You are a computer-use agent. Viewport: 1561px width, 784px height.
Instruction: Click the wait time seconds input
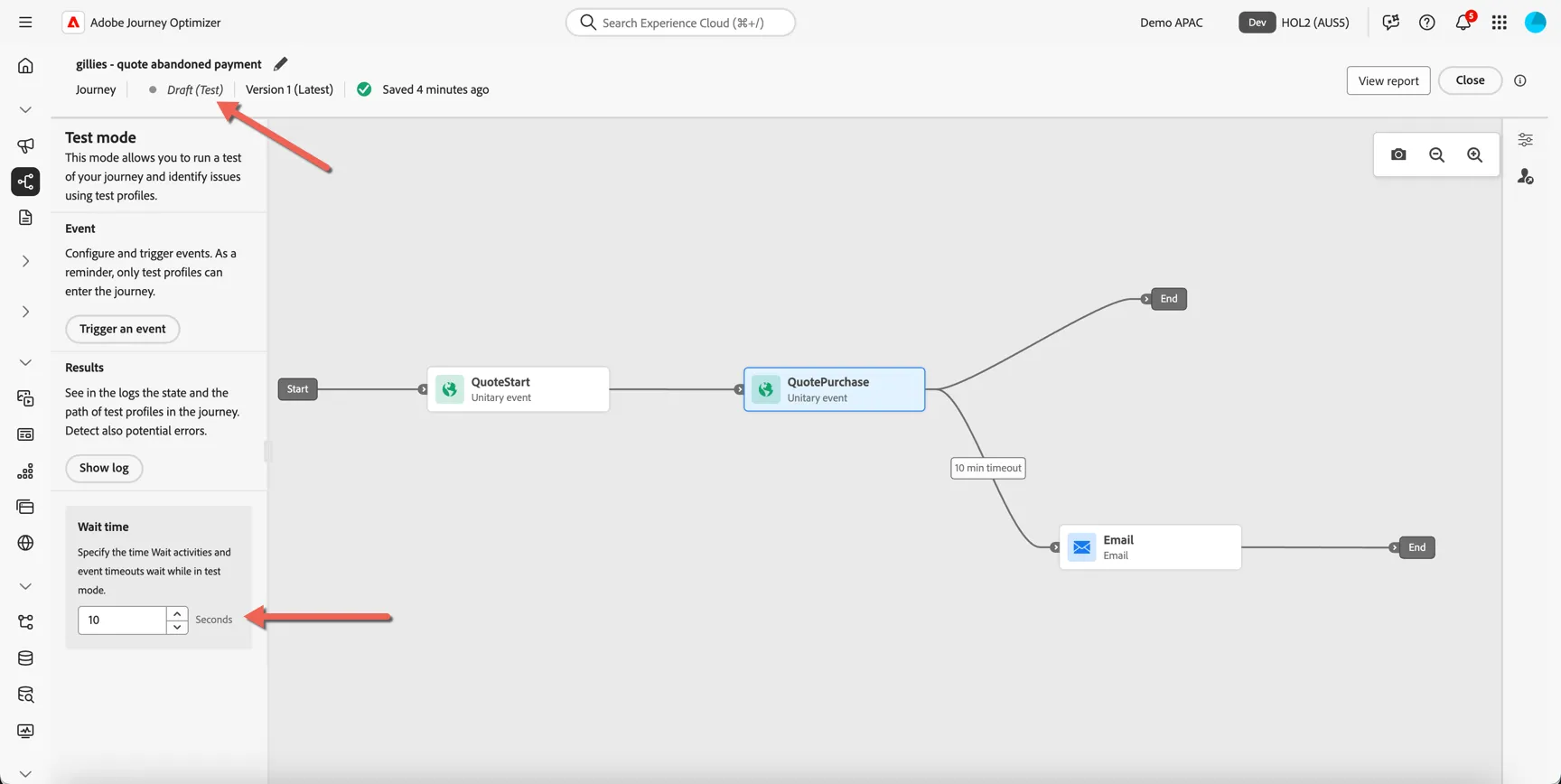pyautogui.click(x=122, y=620)
